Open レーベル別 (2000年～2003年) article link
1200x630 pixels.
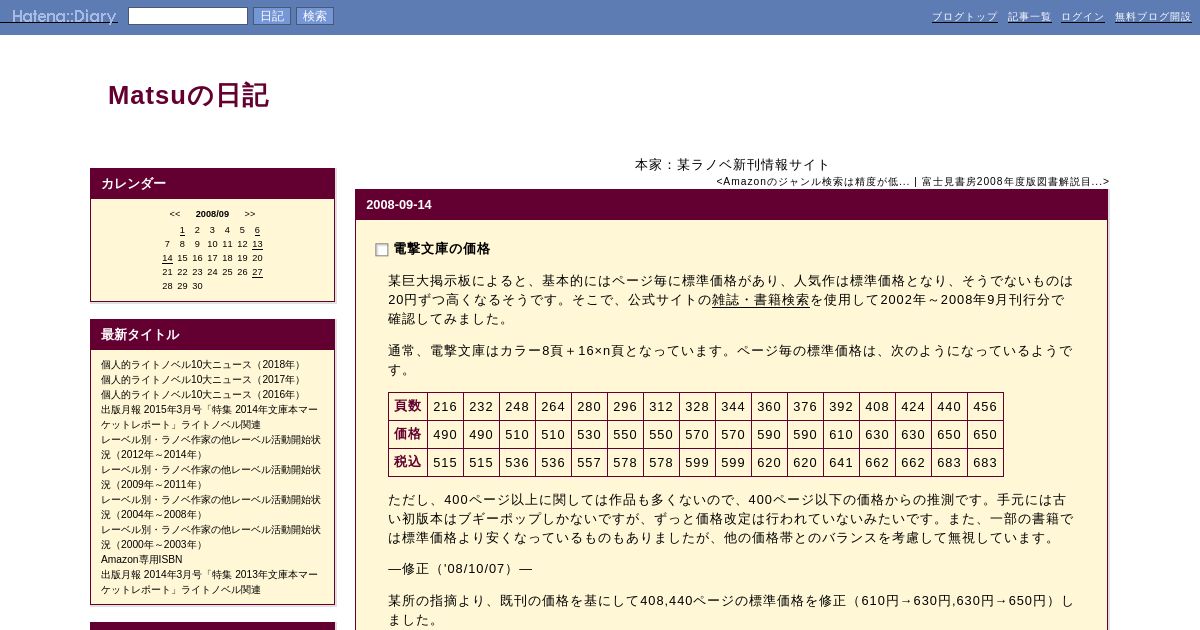point(211,537)
